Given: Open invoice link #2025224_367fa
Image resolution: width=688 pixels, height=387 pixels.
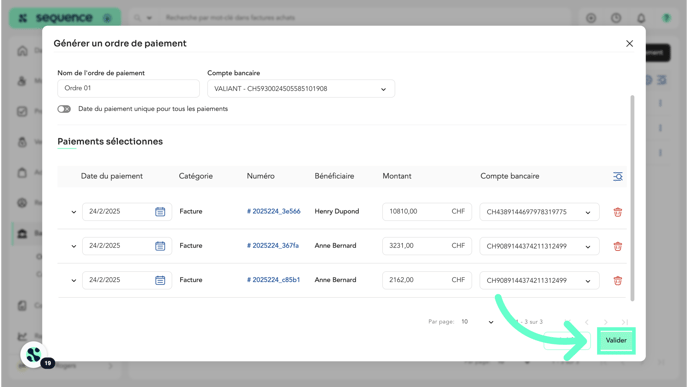Looking at the screenshot, I should (272, 245).
